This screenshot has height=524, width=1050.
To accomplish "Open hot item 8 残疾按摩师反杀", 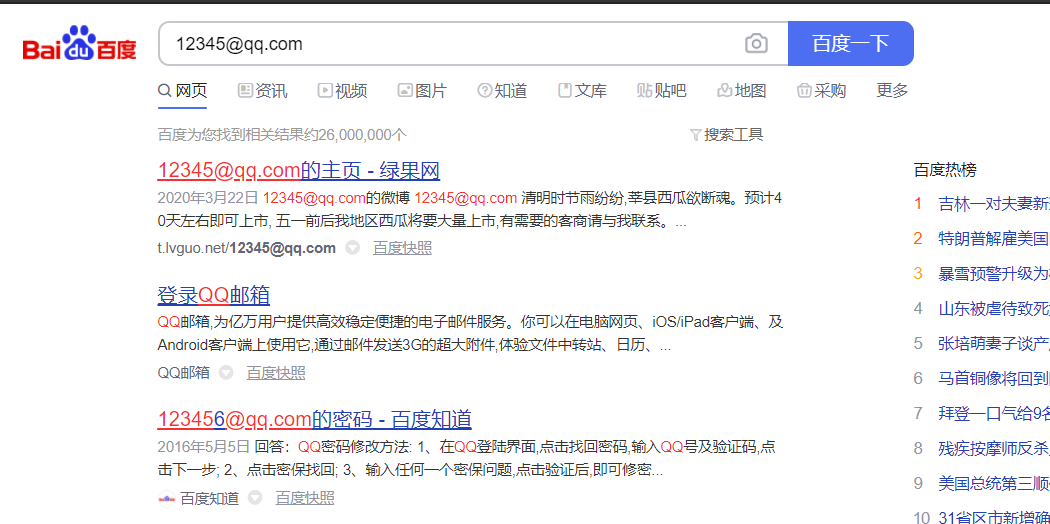I will 993,448.
